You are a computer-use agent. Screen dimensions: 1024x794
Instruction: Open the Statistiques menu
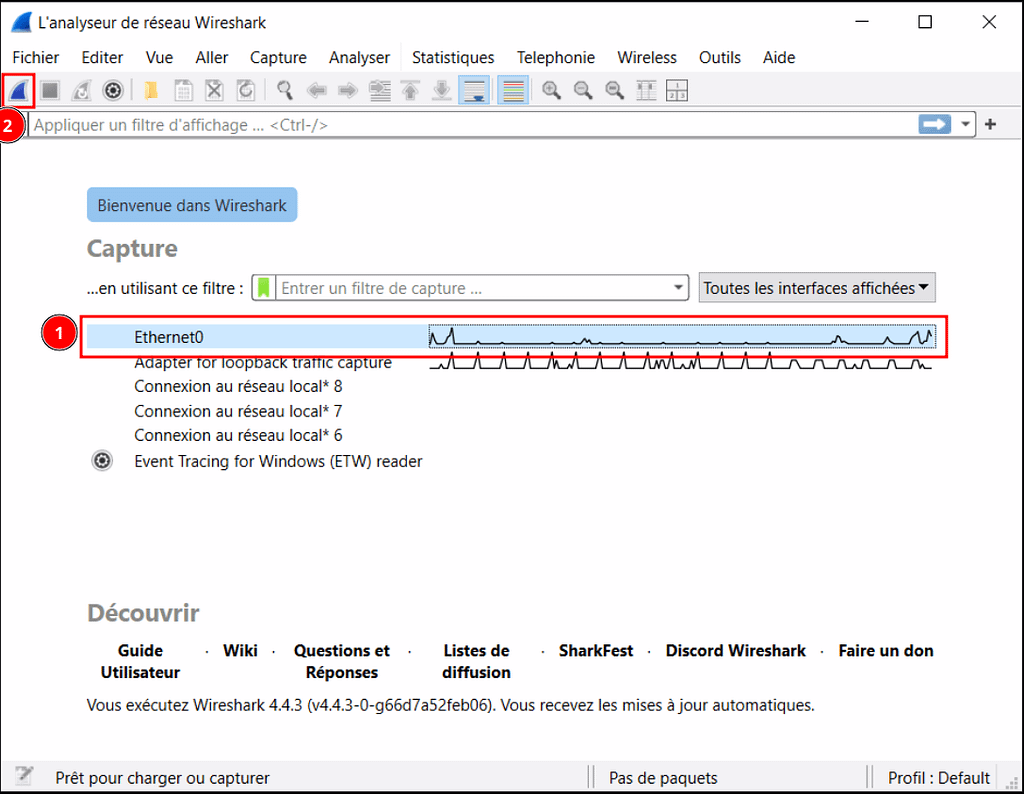pyautogui.click(x=453, y=58)
